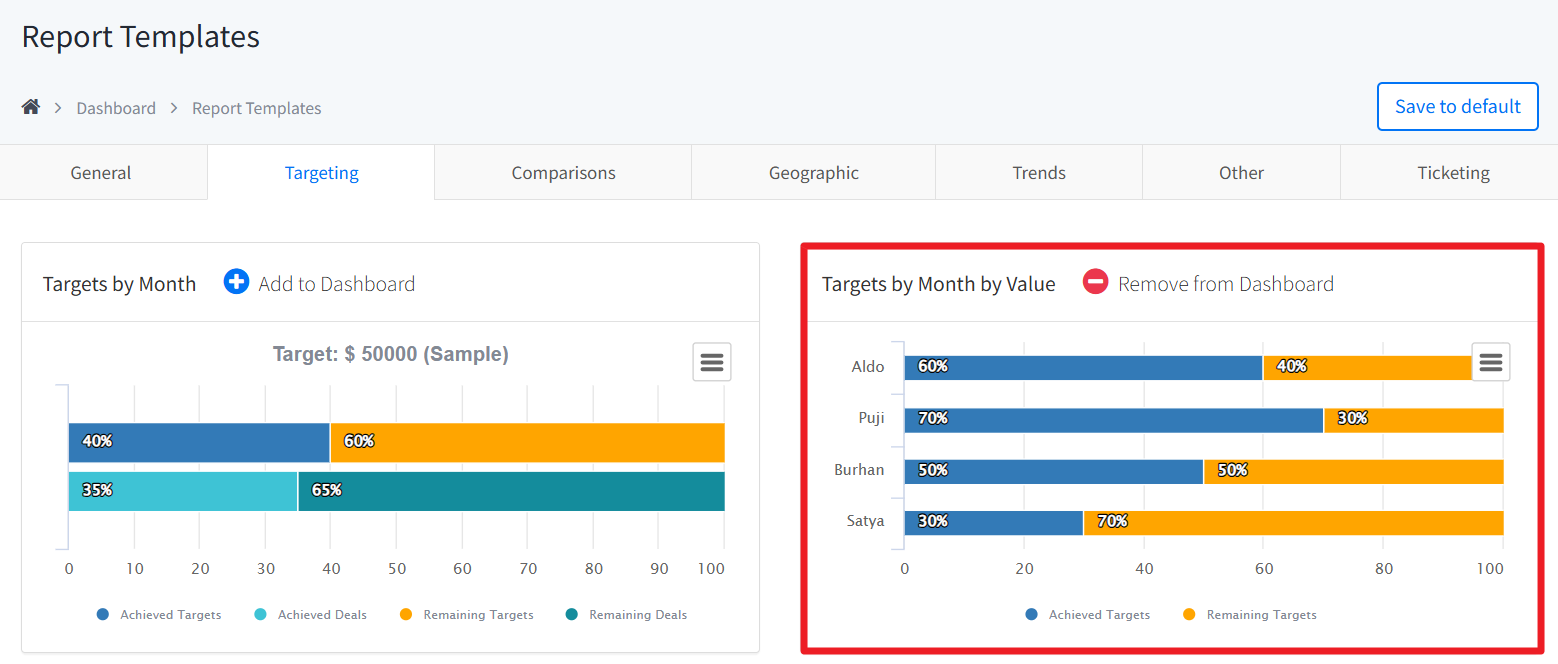The width and height of the screenshot is (1558, 664).
Task: Open the Ticketing tab
Action: (1453, 173)
